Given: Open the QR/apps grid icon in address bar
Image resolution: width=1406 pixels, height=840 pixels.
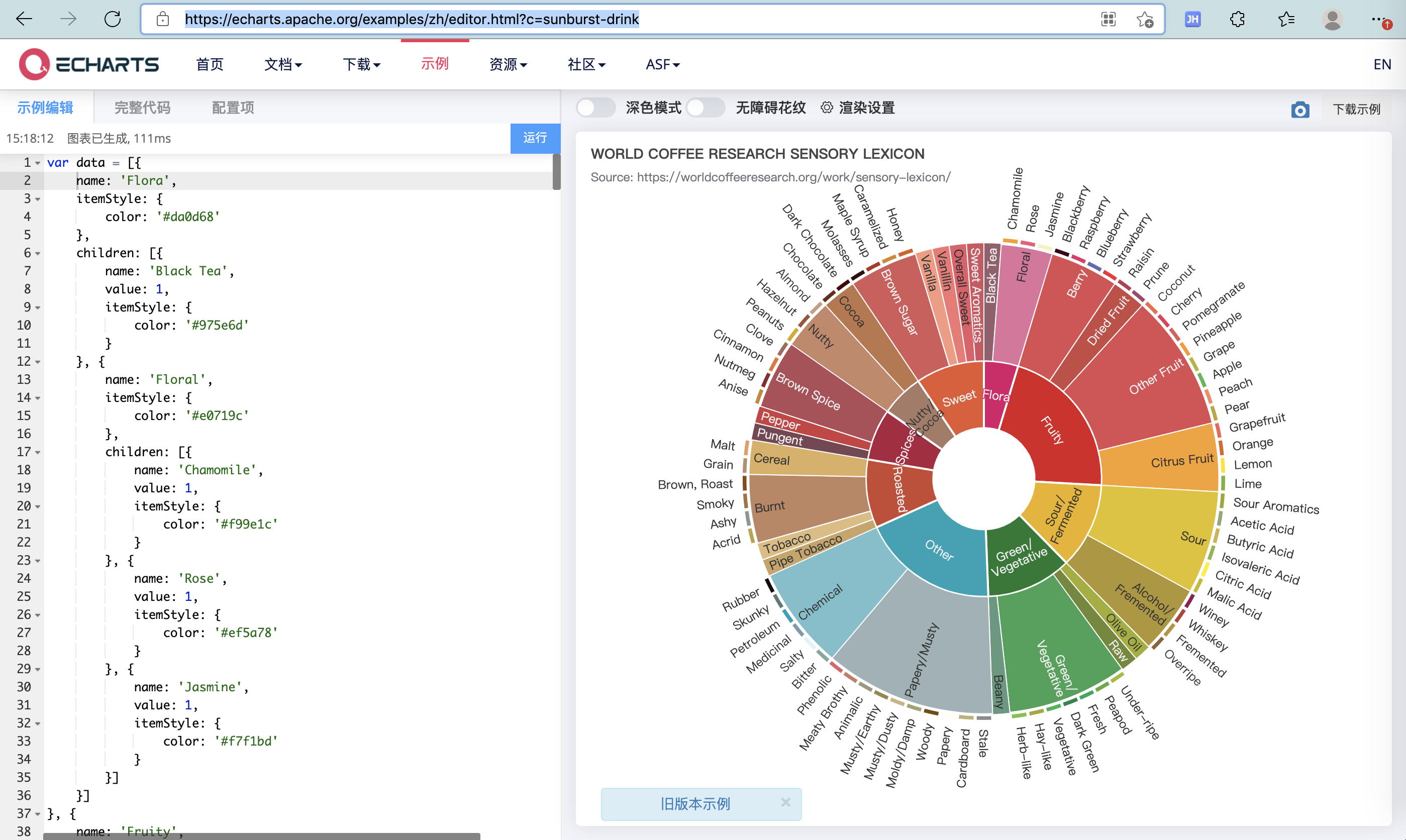Looking at the screenshot, I should click(1108, 19).
